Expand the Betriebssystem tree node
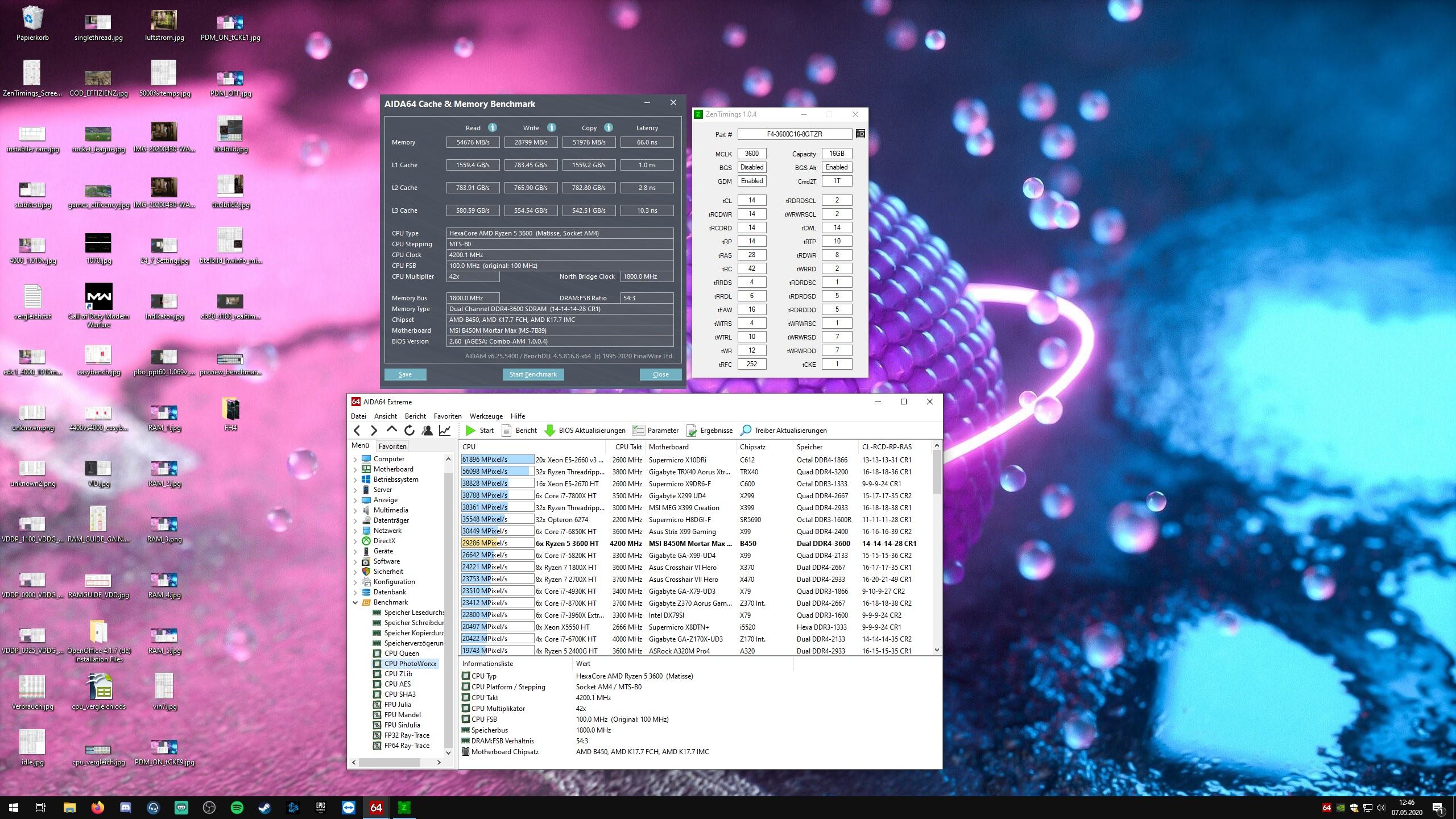This screenshot has width=1456, height=819. 355,479
